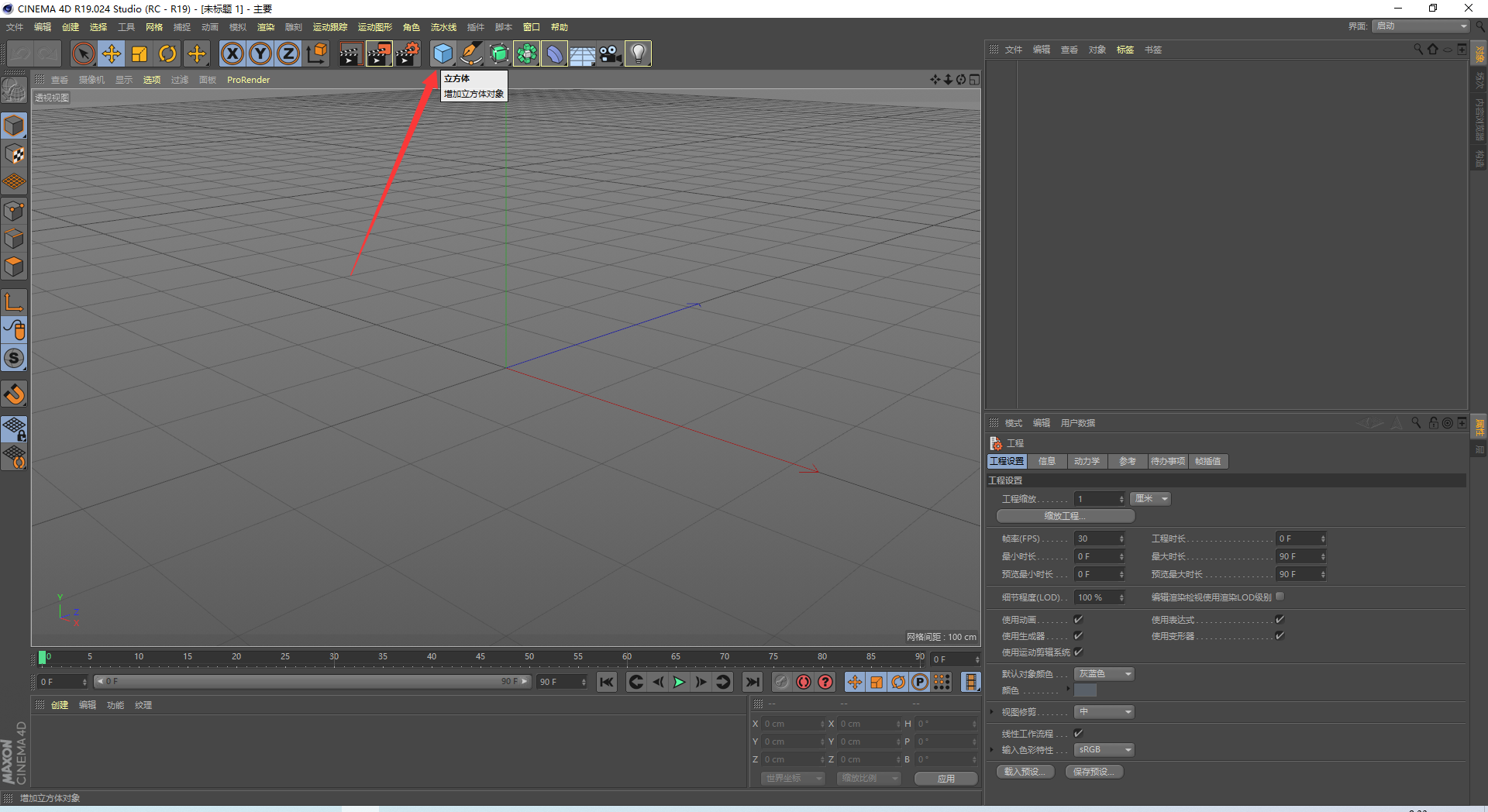
Task: Open the 视图修剪 dropdown
Action: (x=1104, y=711)
